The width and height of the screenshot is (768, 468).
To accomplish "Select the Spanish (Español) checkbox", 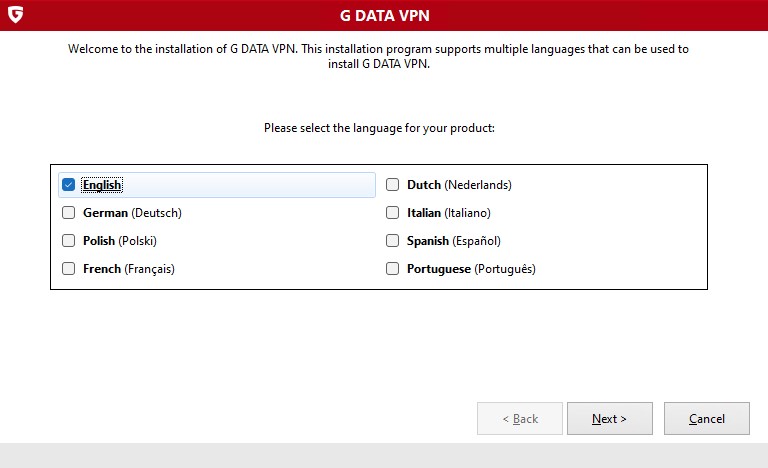I will pos(392,241).
